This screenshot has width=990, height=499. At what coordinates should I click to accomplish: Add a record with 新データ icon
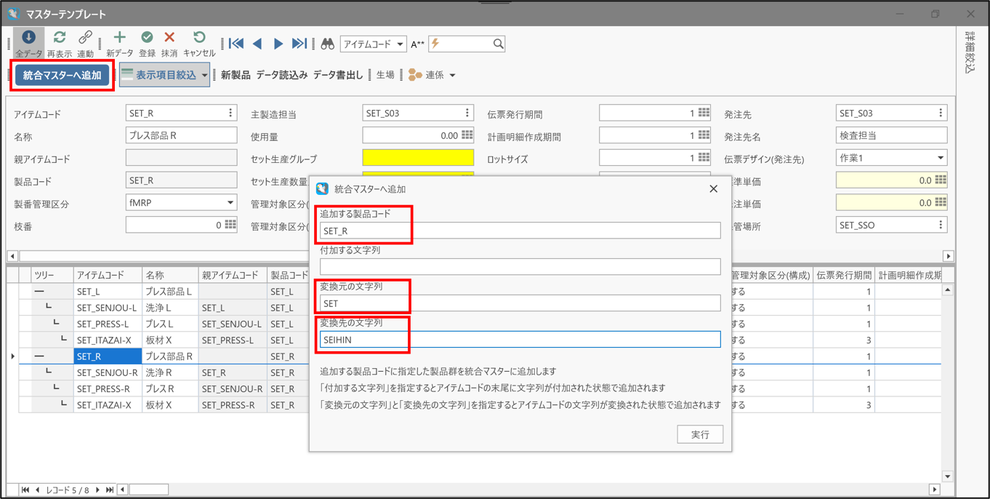click(119, 37)
